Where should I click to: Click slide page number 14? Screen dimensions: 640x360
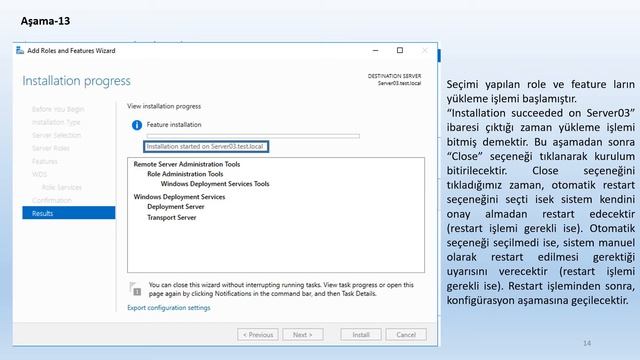(x=587, y=343)
